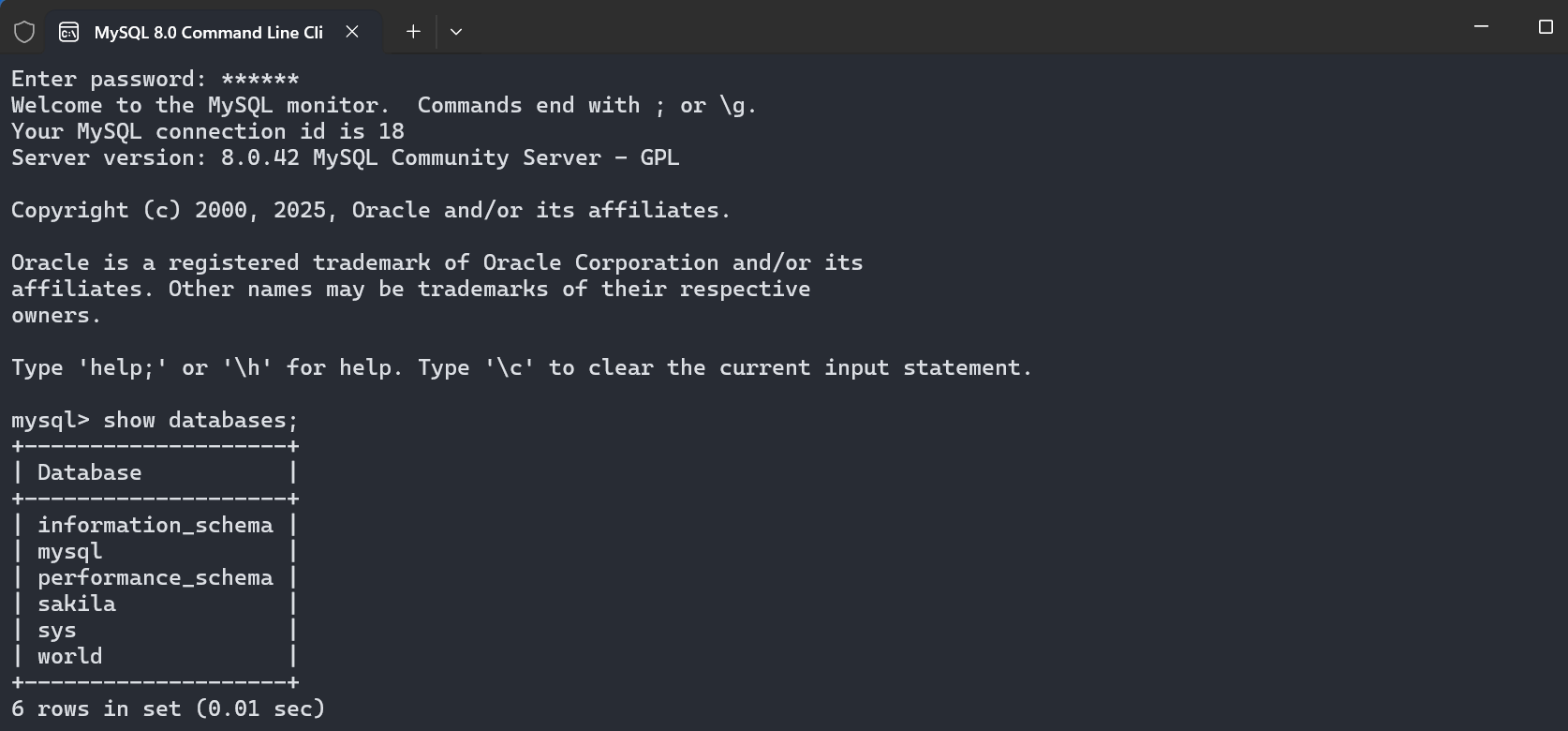Select the world database row
Image resolution: width=1568 pixels, height=731 pixels.
pos(70,657)
